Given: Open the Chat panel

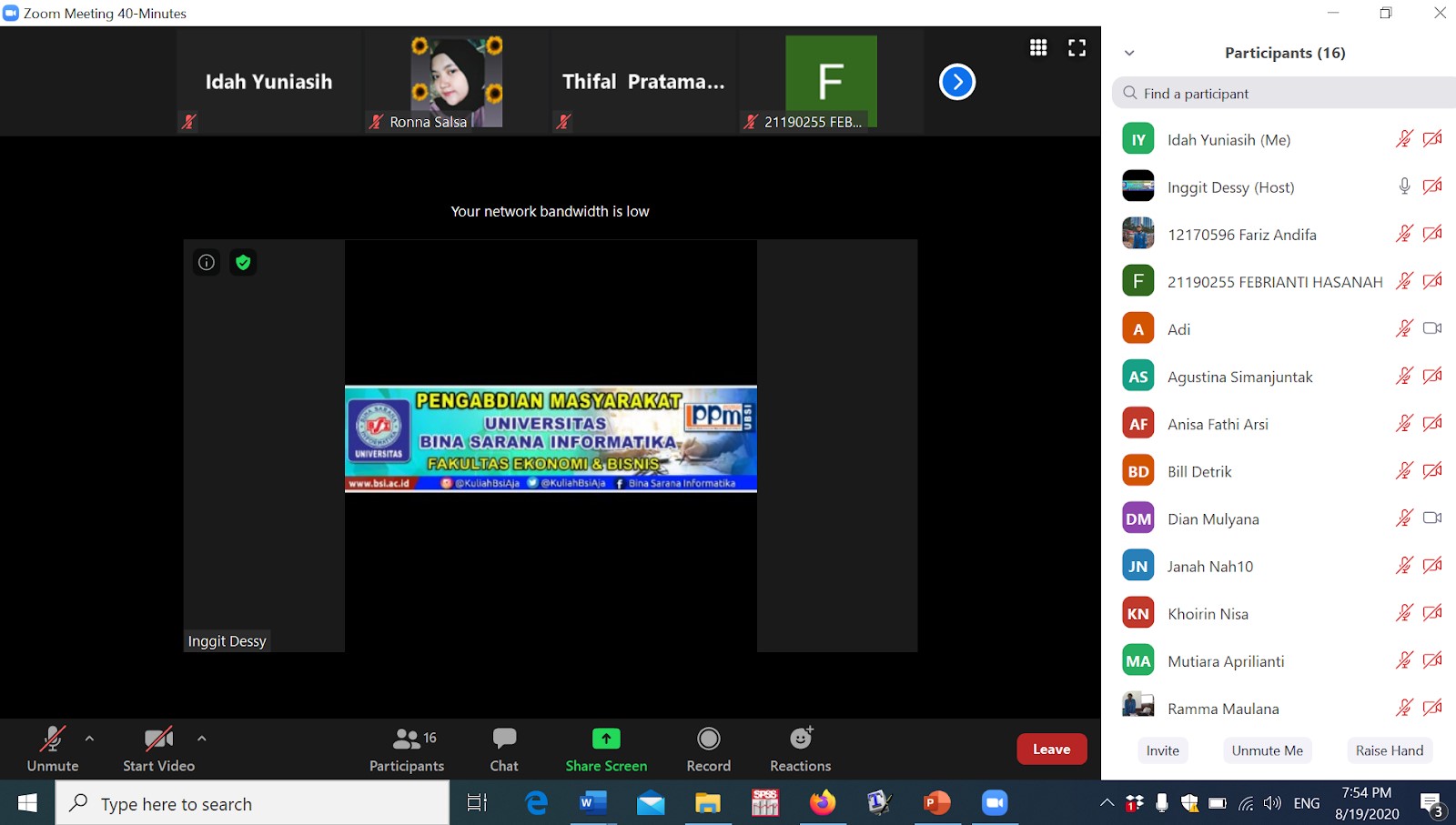Looking at the screenshot, I should click(504, 749).
